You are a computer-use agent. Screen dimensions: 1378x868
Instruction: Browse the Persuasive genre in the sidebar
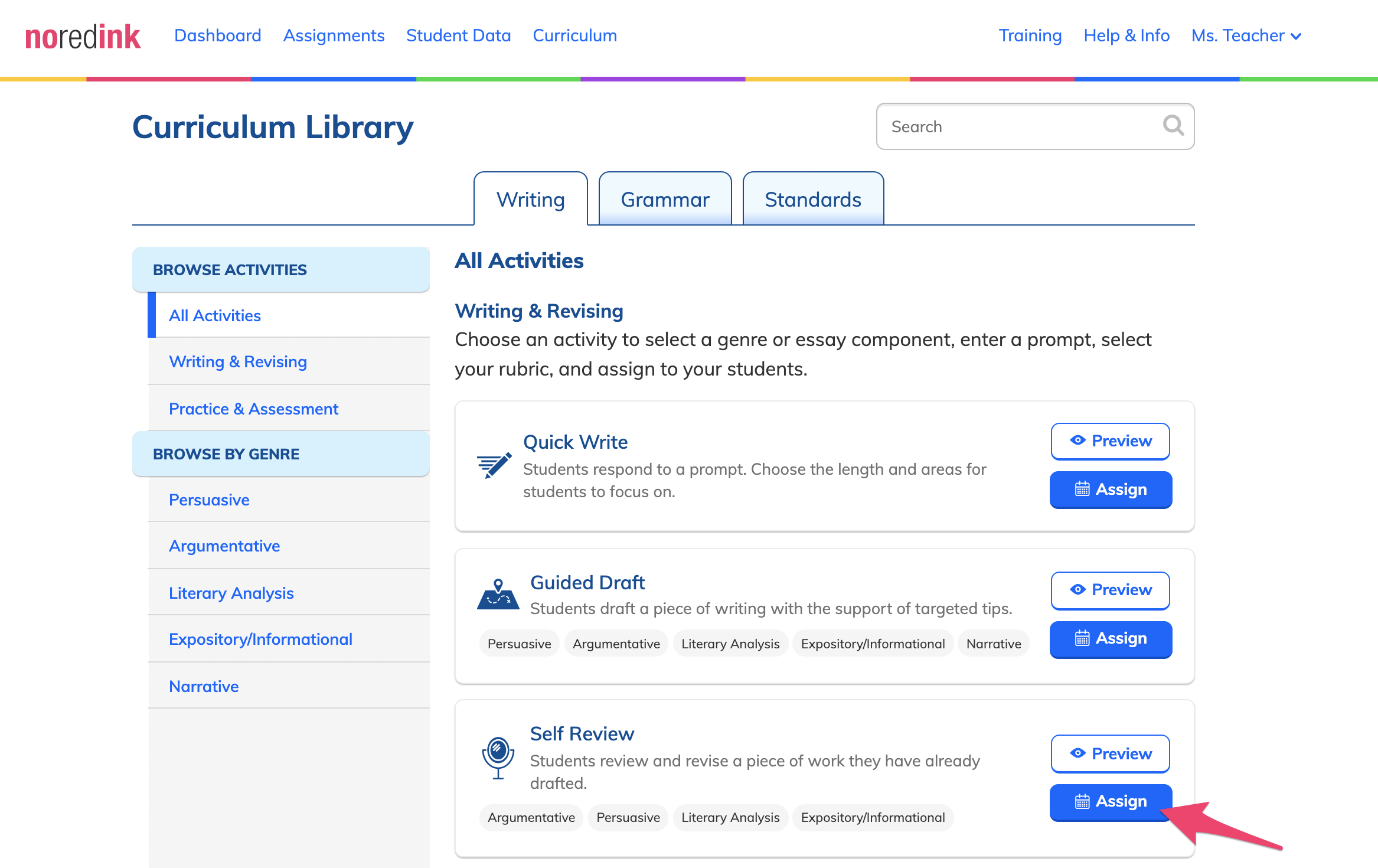289,500
